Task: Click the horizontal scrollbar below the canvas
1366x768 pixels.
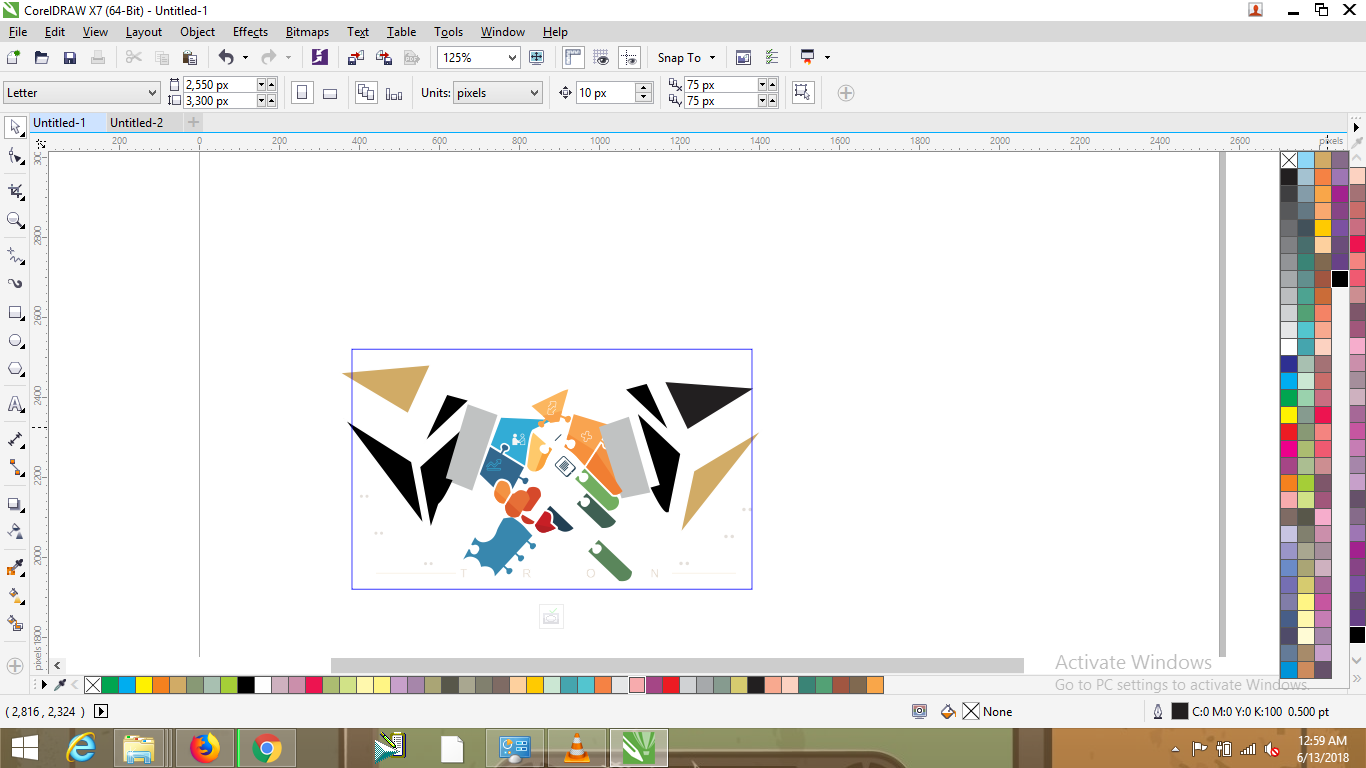Action: coord(676,663)
